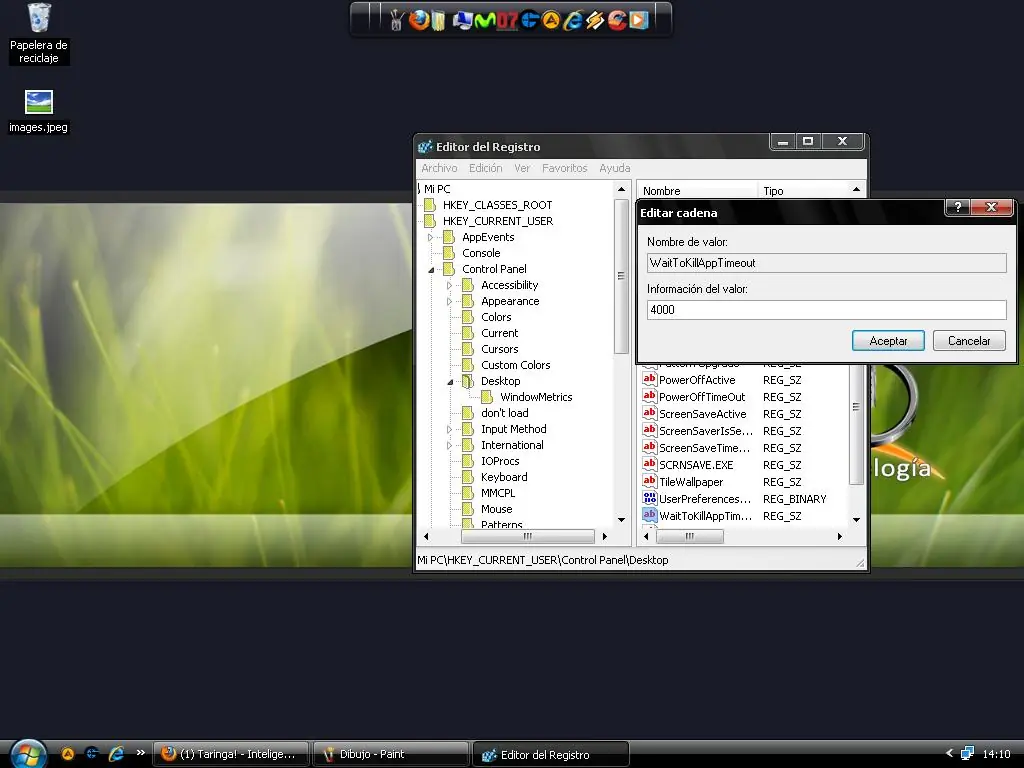Expand hidden system tray icons arrow

coord(950,754)
